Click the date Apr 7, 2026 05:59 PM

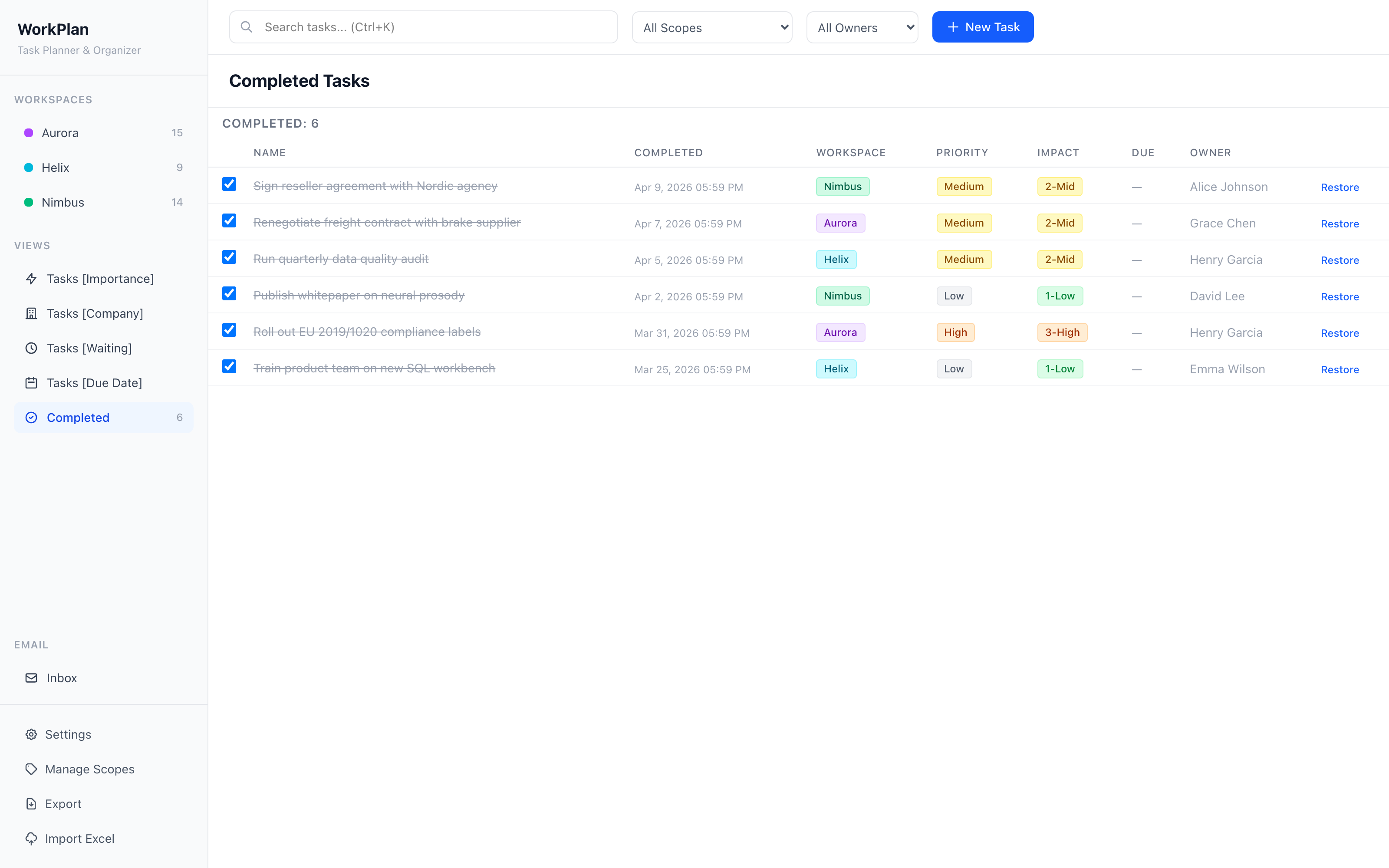(x=688, y=224)
